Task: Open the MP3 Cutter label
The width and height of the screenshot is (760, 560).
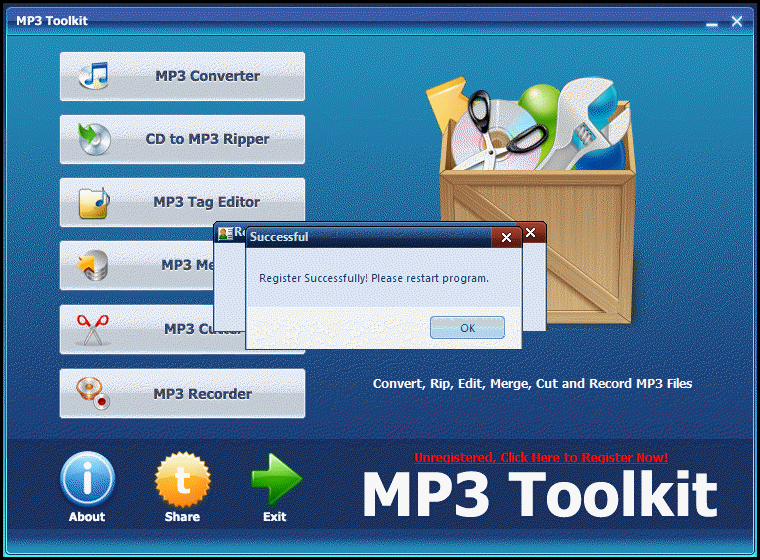Action: coord(204,329)
